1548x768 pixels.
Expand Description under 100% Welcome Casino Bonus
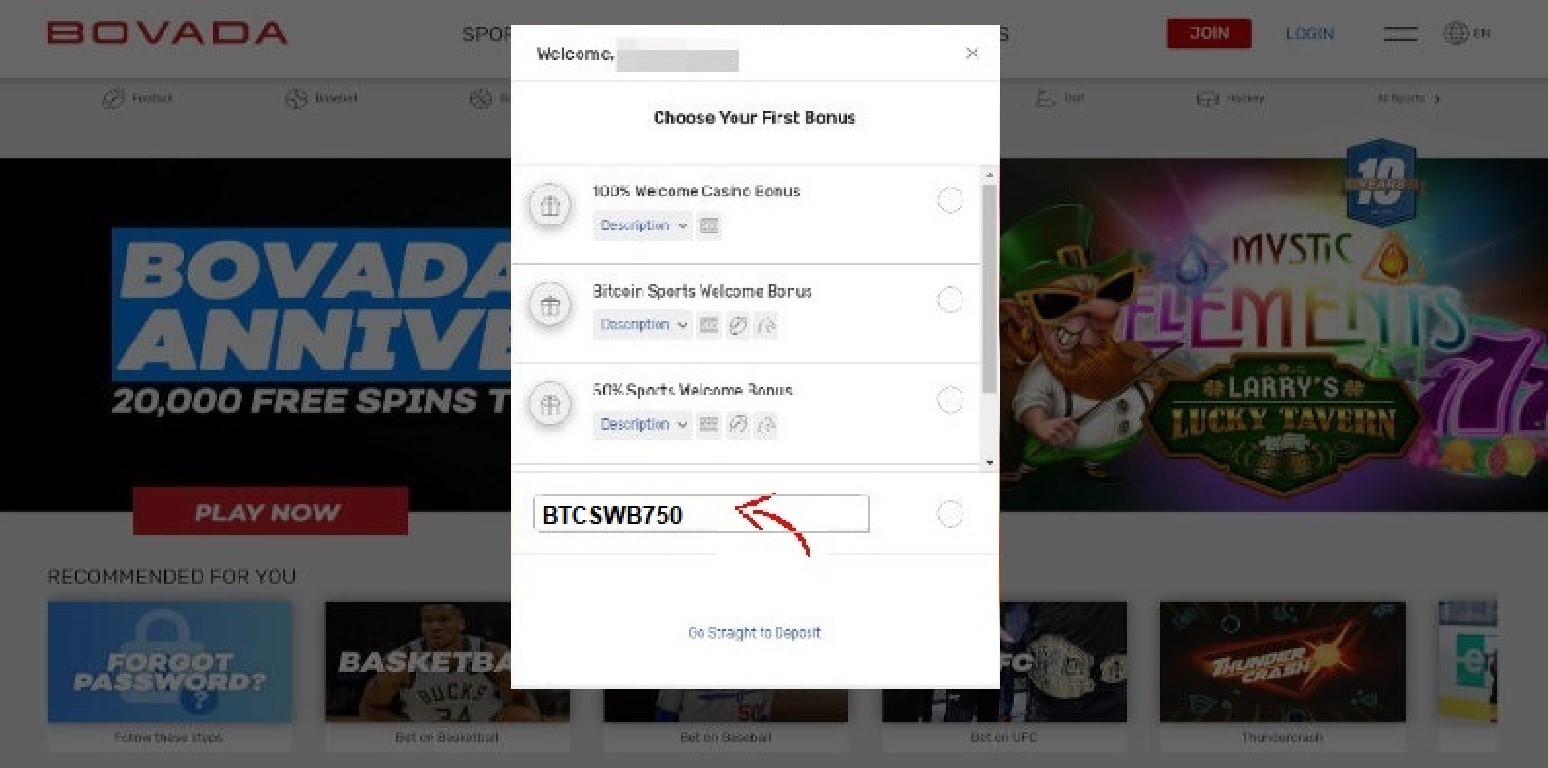tap(643, 226)
